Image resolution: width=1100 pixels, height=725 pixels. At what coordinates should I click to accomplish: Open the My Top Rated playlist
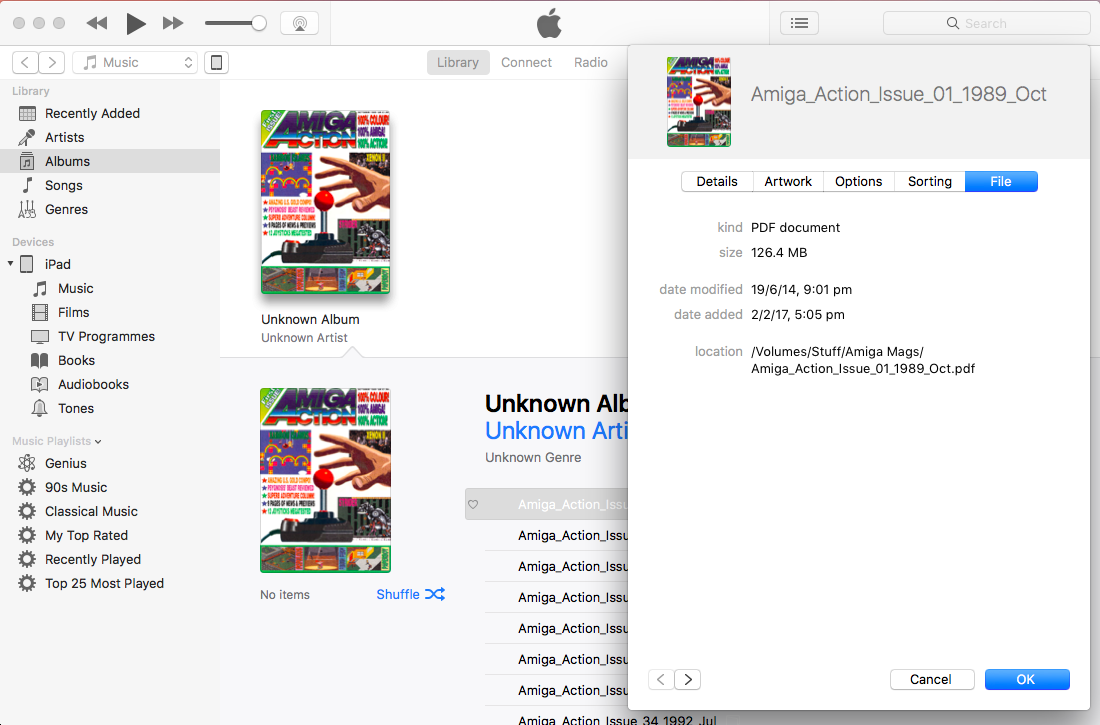click(110, 536)
